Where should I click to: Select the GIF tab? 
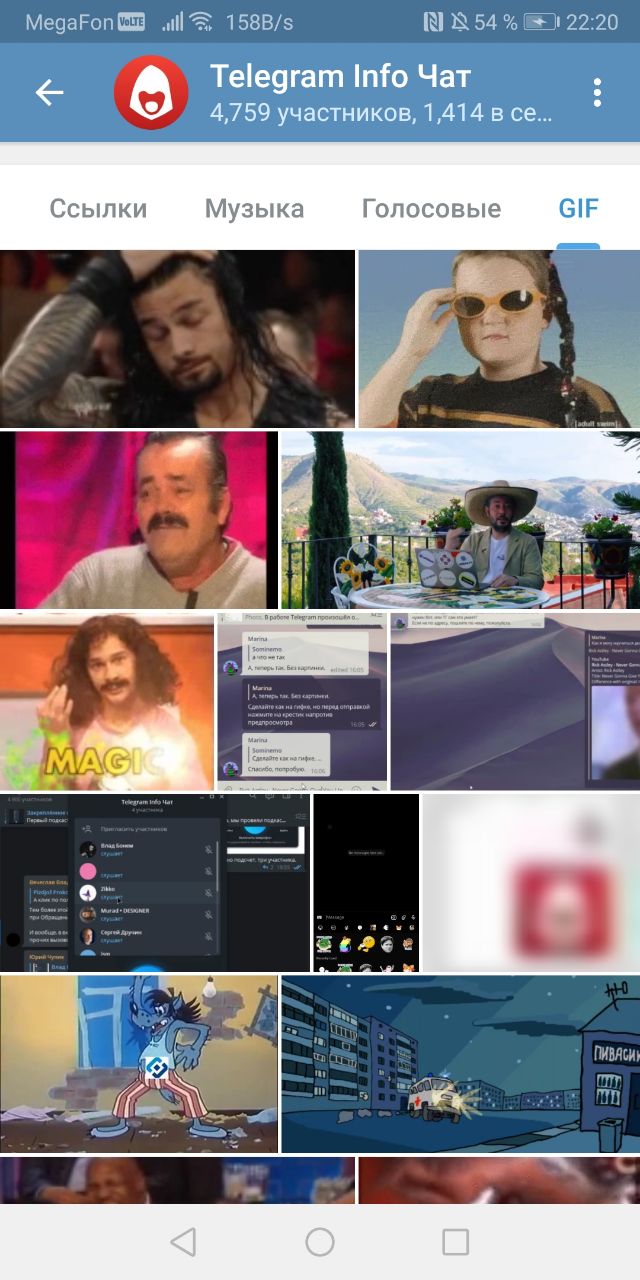[x=578, y=209]
